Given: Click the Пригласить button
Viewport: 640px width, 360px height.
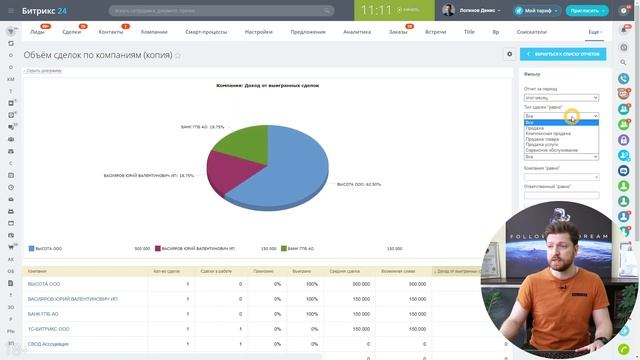Looking at the screenshot, I should [587, 11].
